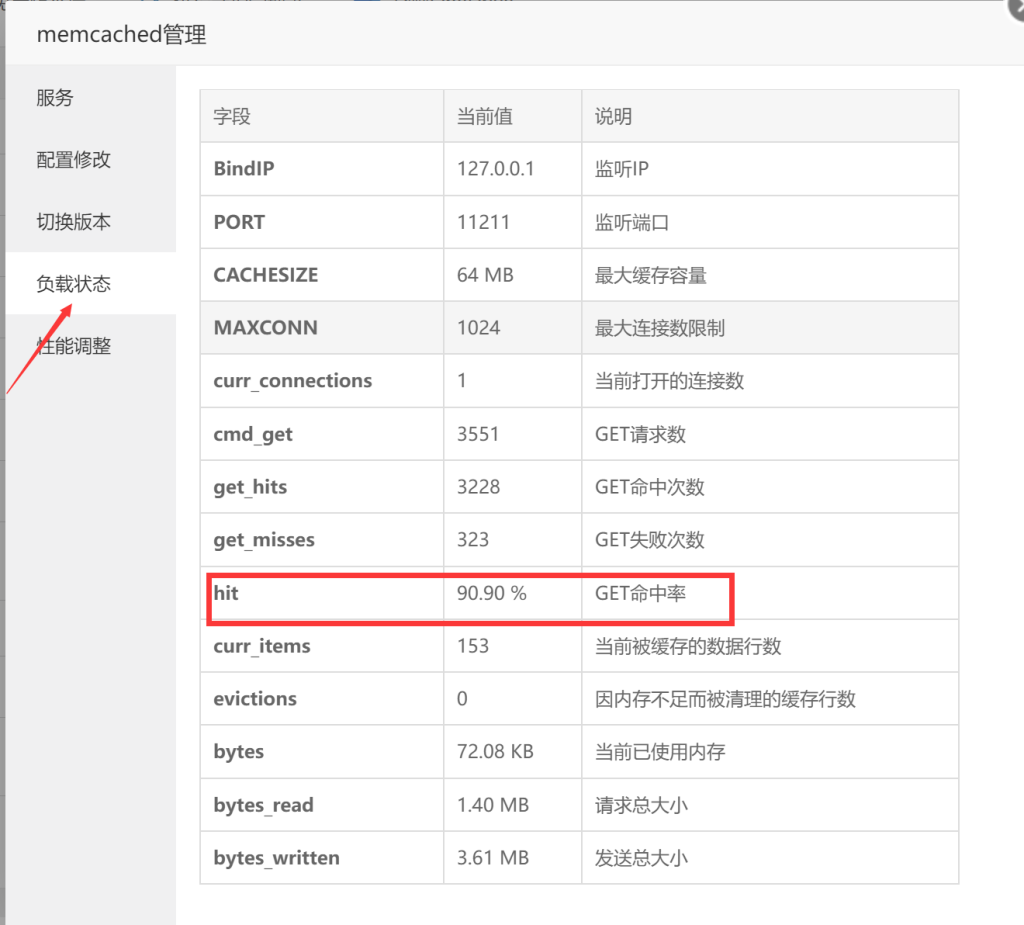The height and width of the screenshot is (925, 1024).
Task: Click the get_misses field name
Action: (264, 540)
